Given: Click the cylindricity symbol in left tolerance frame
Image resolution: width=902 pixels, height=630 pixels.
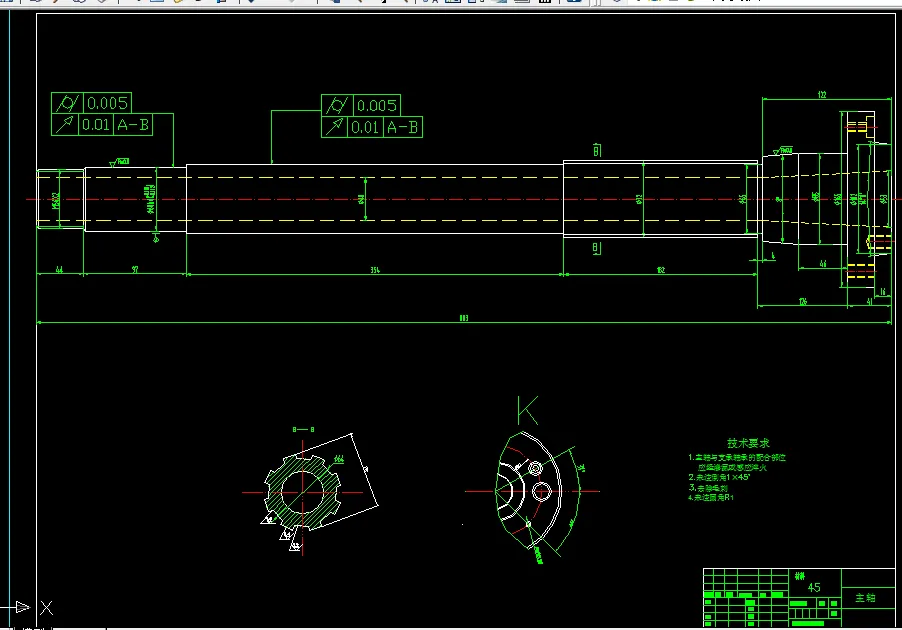Looking at the screenshot, I should tap(67, 104).
